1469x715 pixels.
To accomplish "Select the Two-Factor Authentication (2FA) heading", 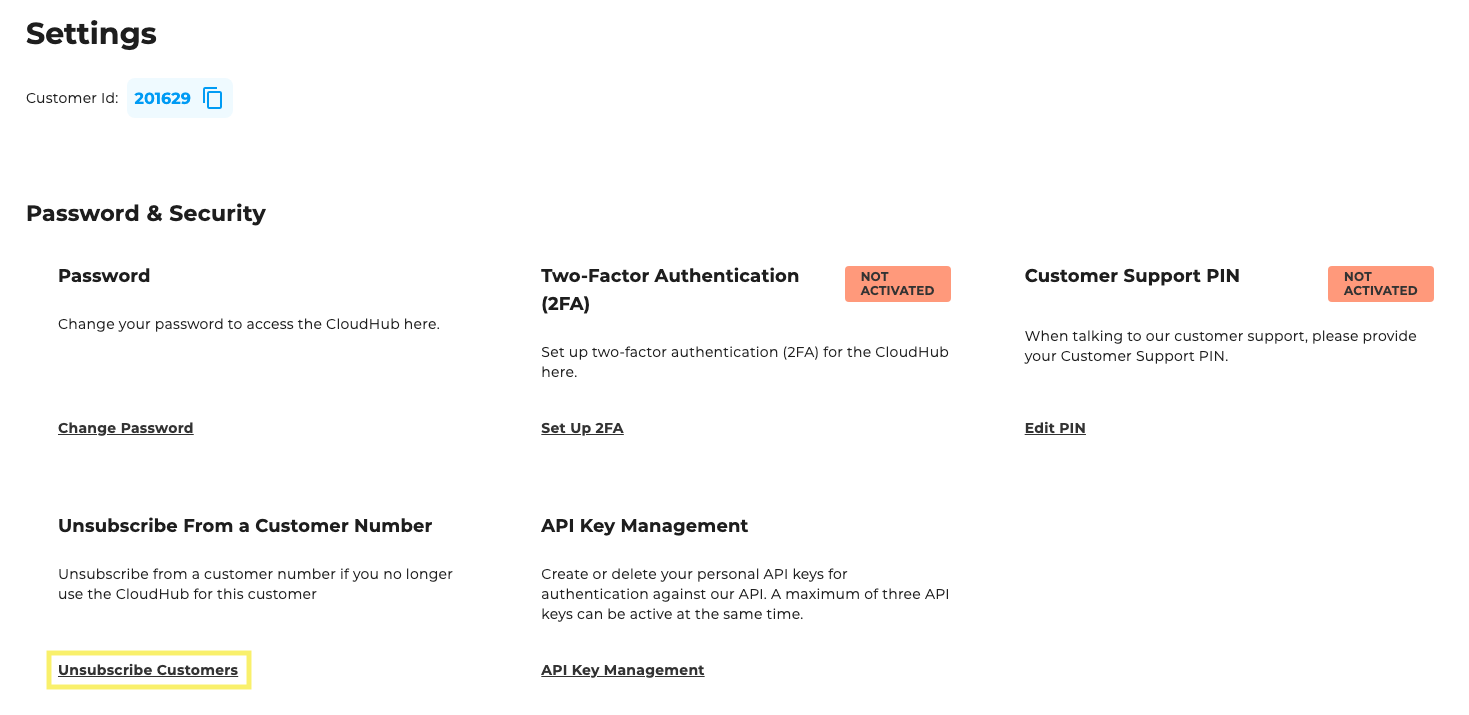I will 670,289.
